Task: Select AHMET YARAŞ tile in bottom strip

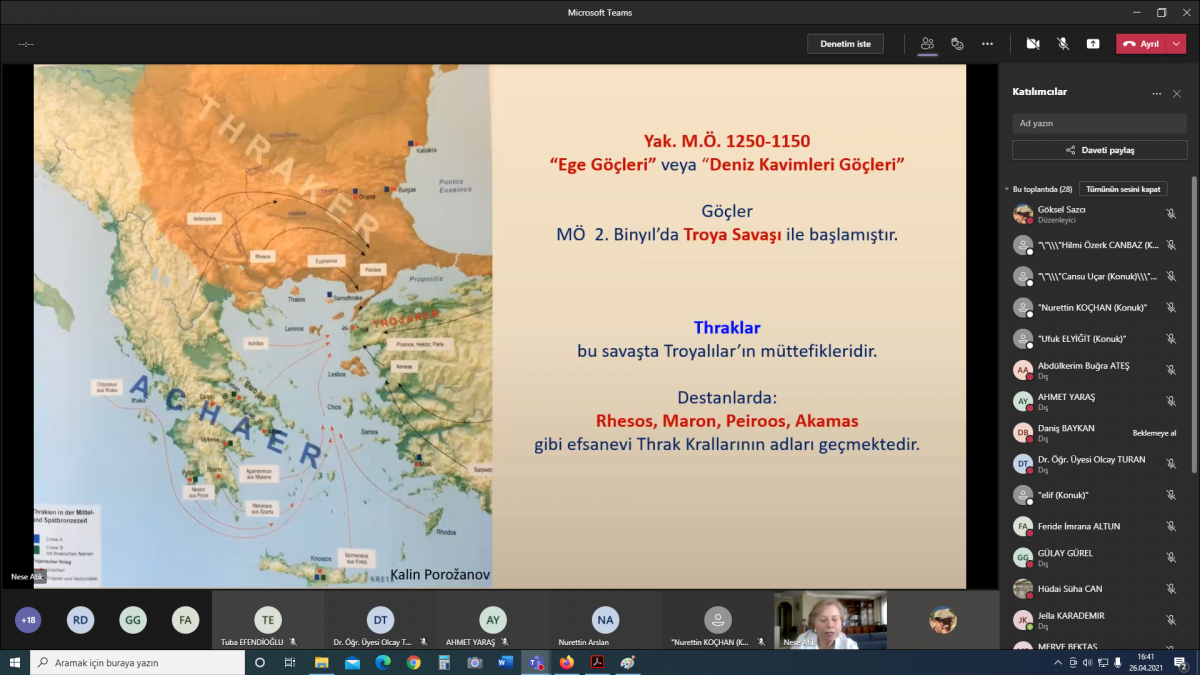Action: [492, 620]
